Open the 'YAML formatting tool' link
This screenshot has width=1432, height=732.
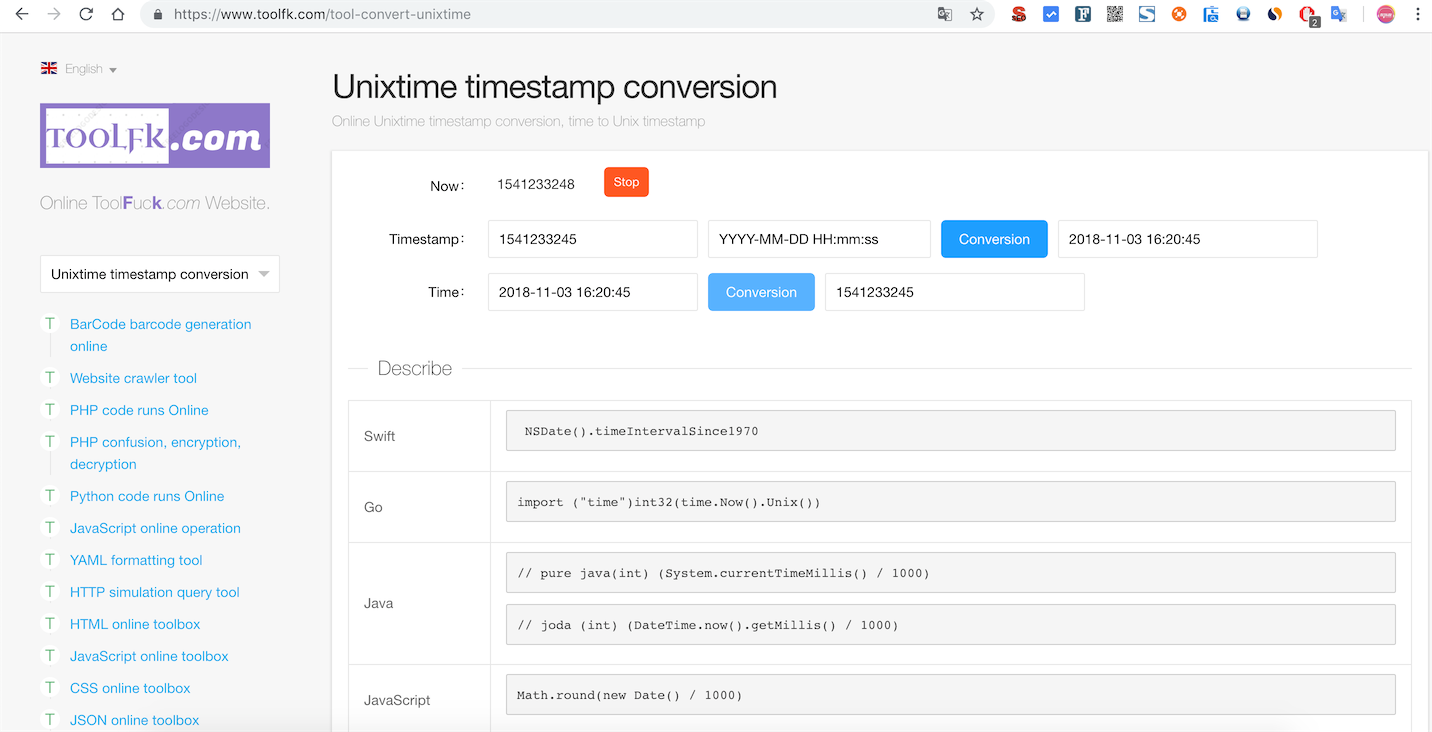pyautogui.click(x=136, y=560)
